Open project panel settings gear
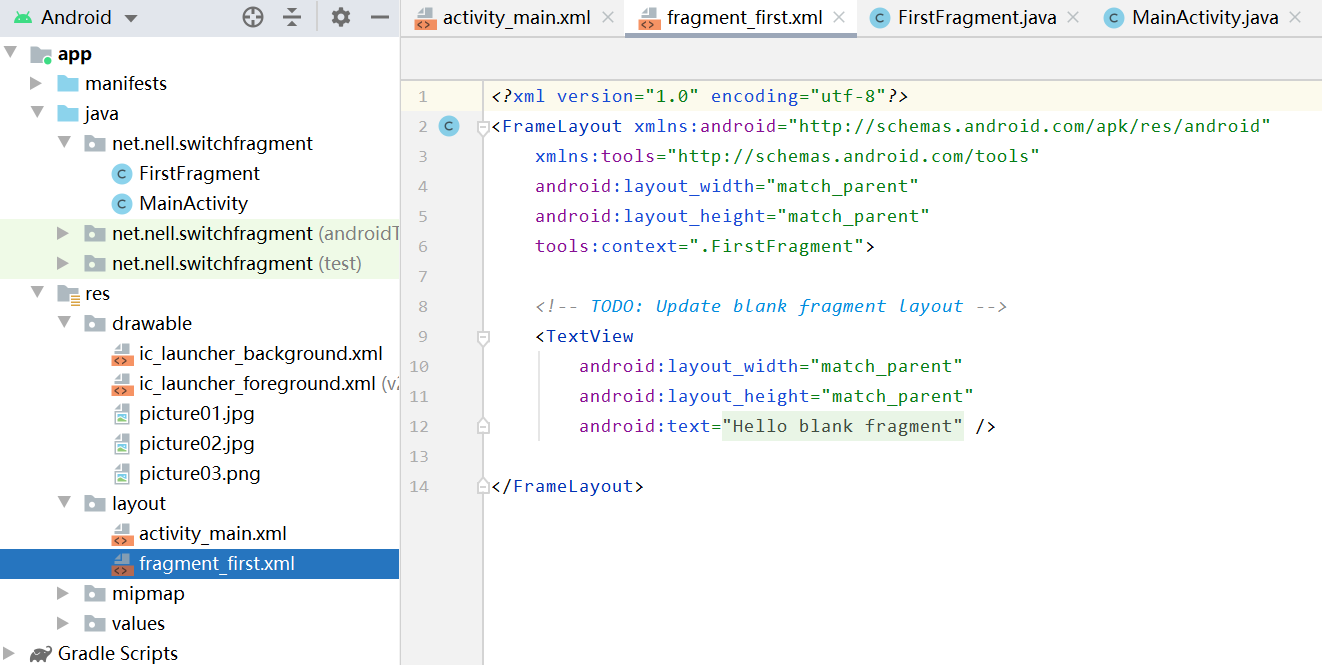Screen dimensions: 1322x665 click(x=341, y=17)
